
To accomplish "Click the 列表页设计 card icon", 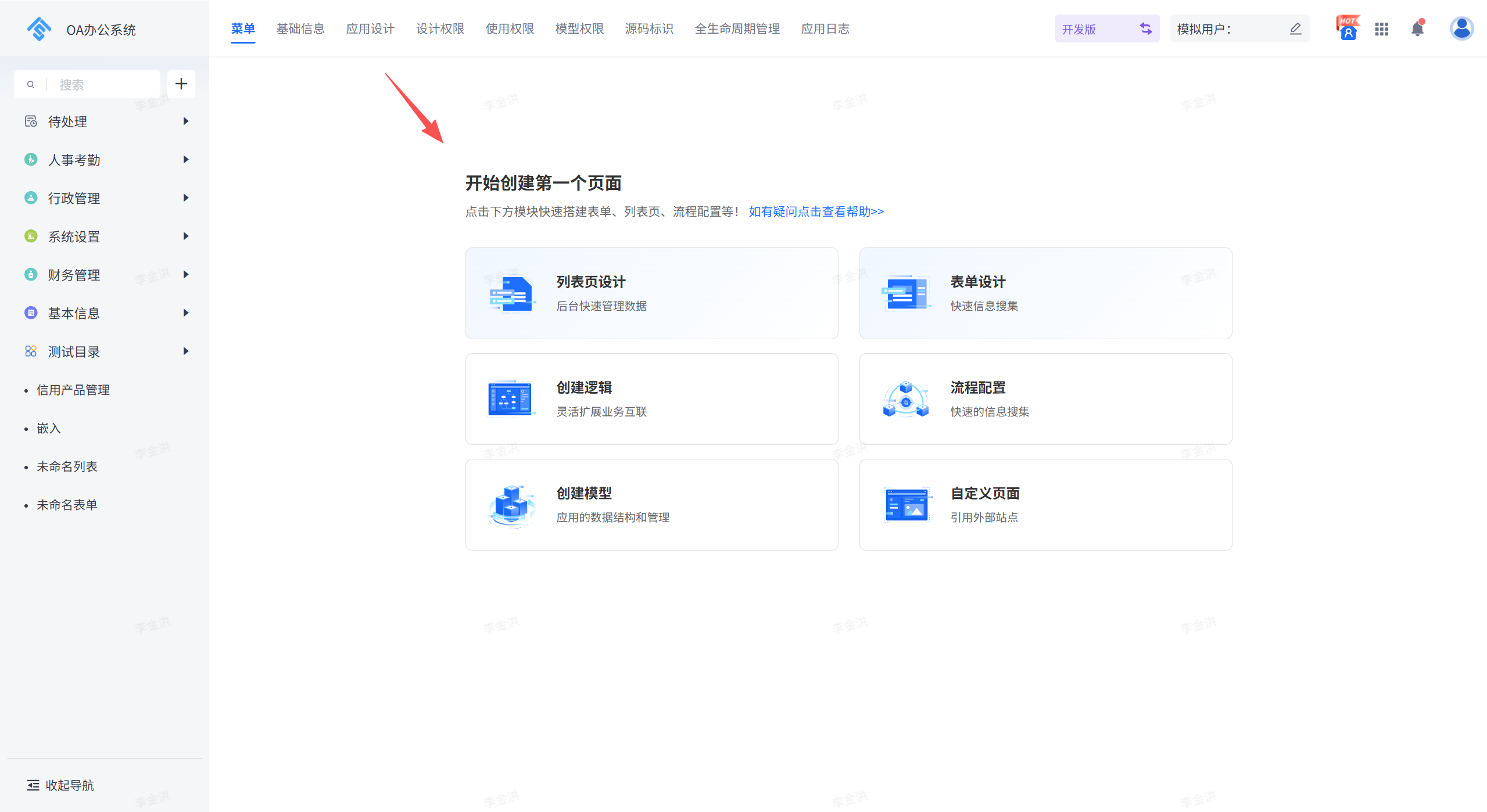I will [x=511, y=293].
